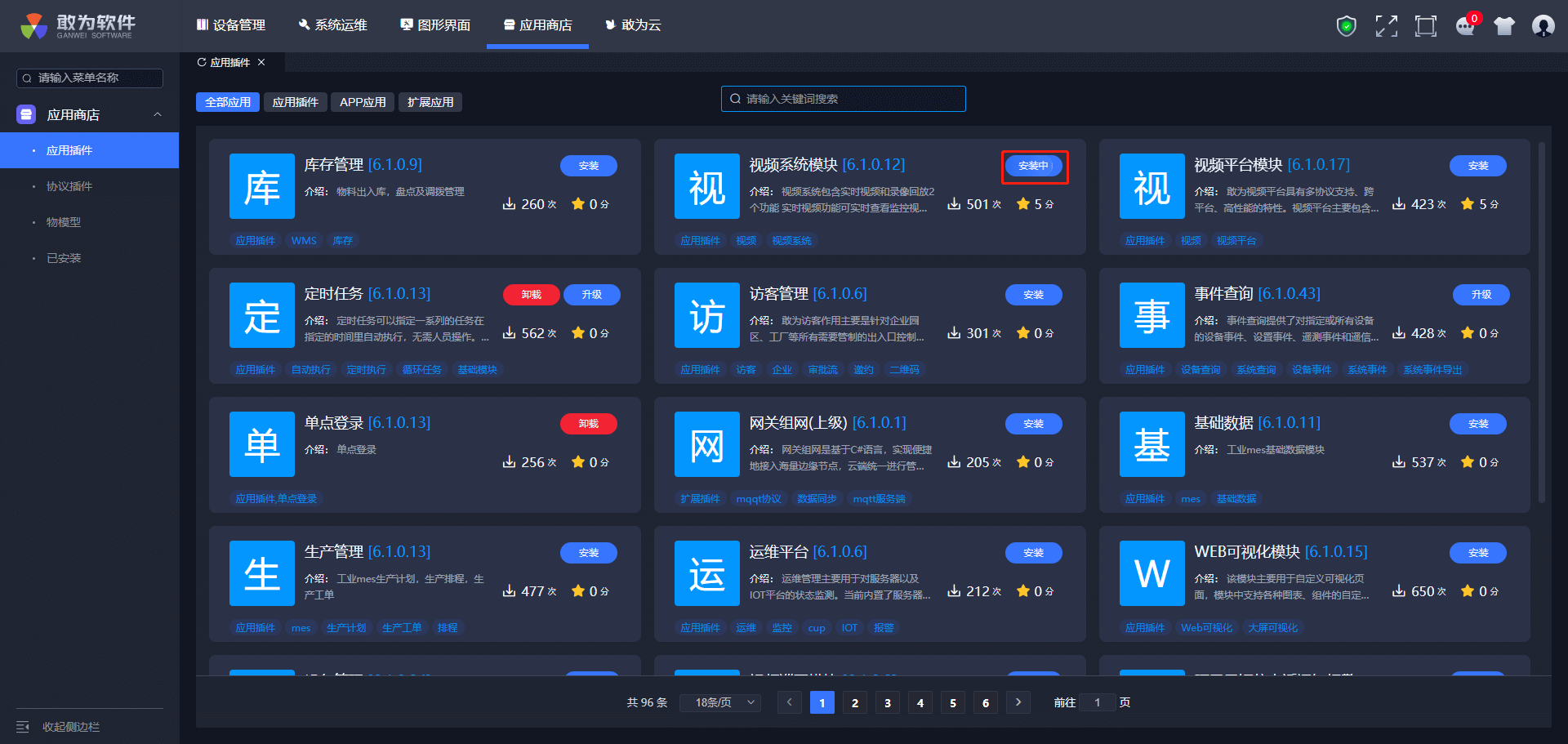The image size is (1568, 744).
Task: Install the WEB可视化模块 plugin
Action: (1478, 553)
